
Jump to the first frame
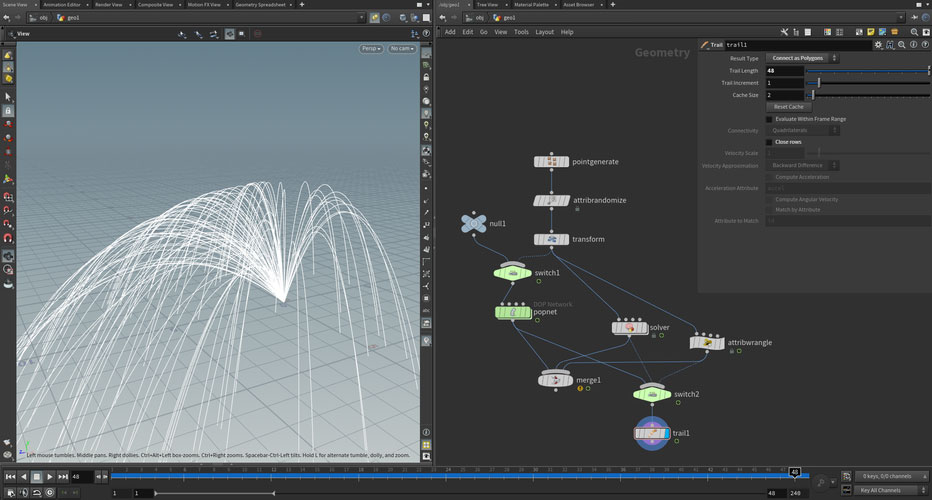click(10, 477)
